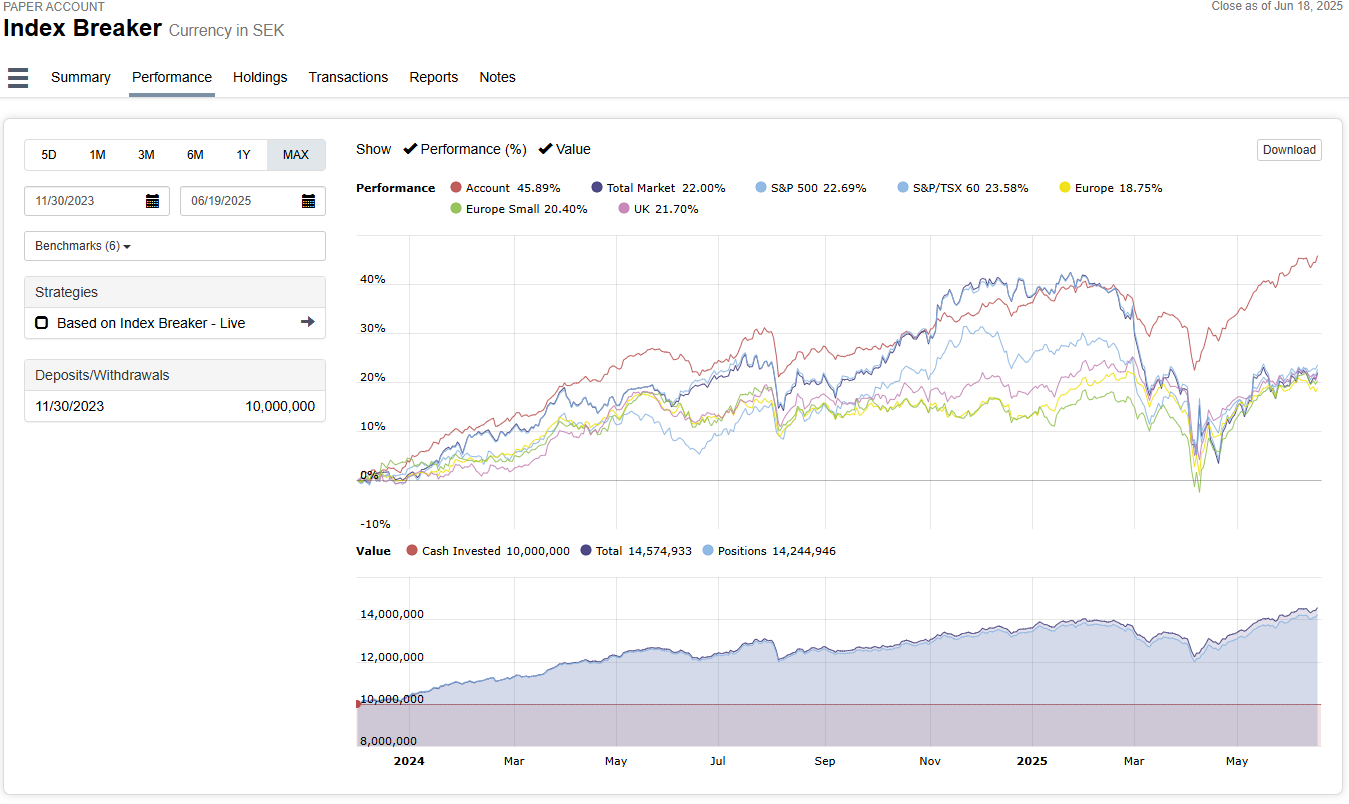Open the start date calendar picker icon
Image resolution: width=1349 pixels, height=804 pixels.
152,201
